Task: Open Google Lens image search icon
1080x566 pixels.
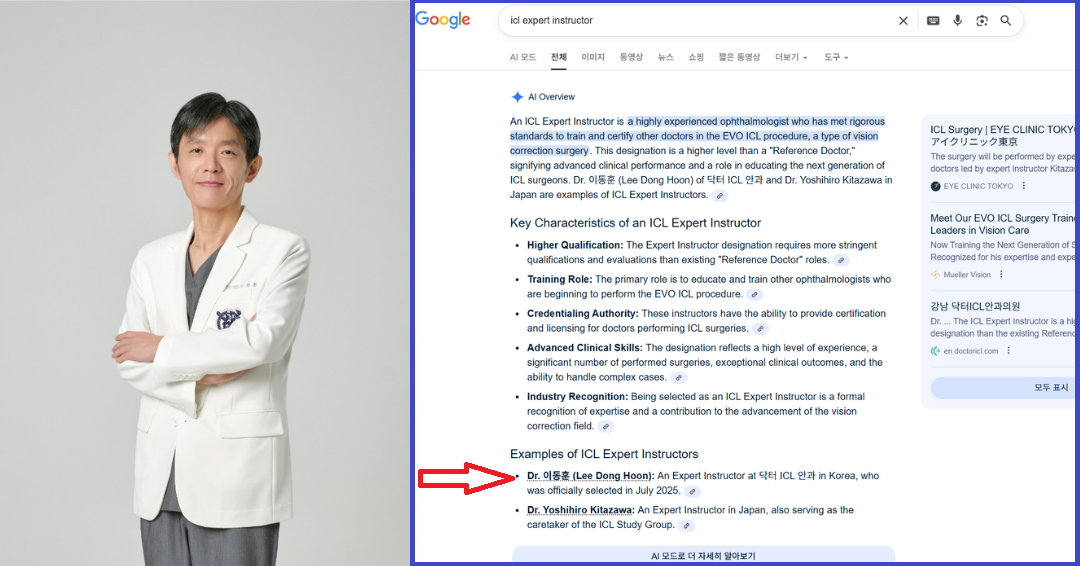Action: click(x=982, y=21)
